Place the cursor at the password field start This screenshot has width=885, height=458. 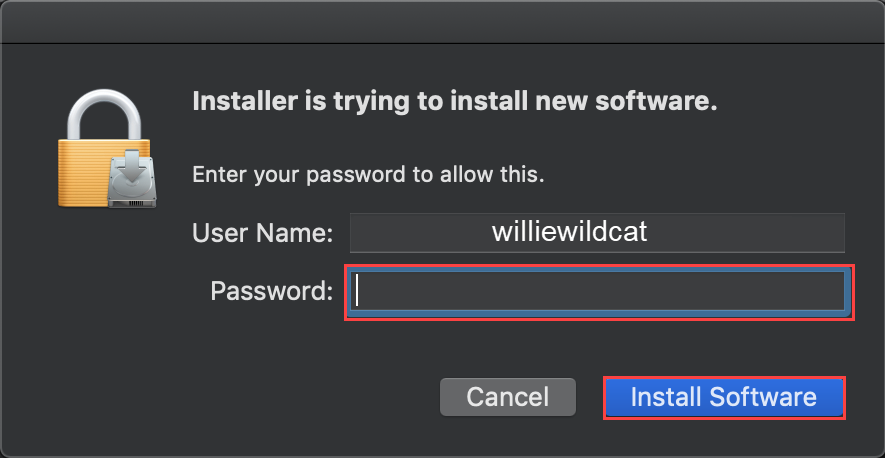[360, 293]
